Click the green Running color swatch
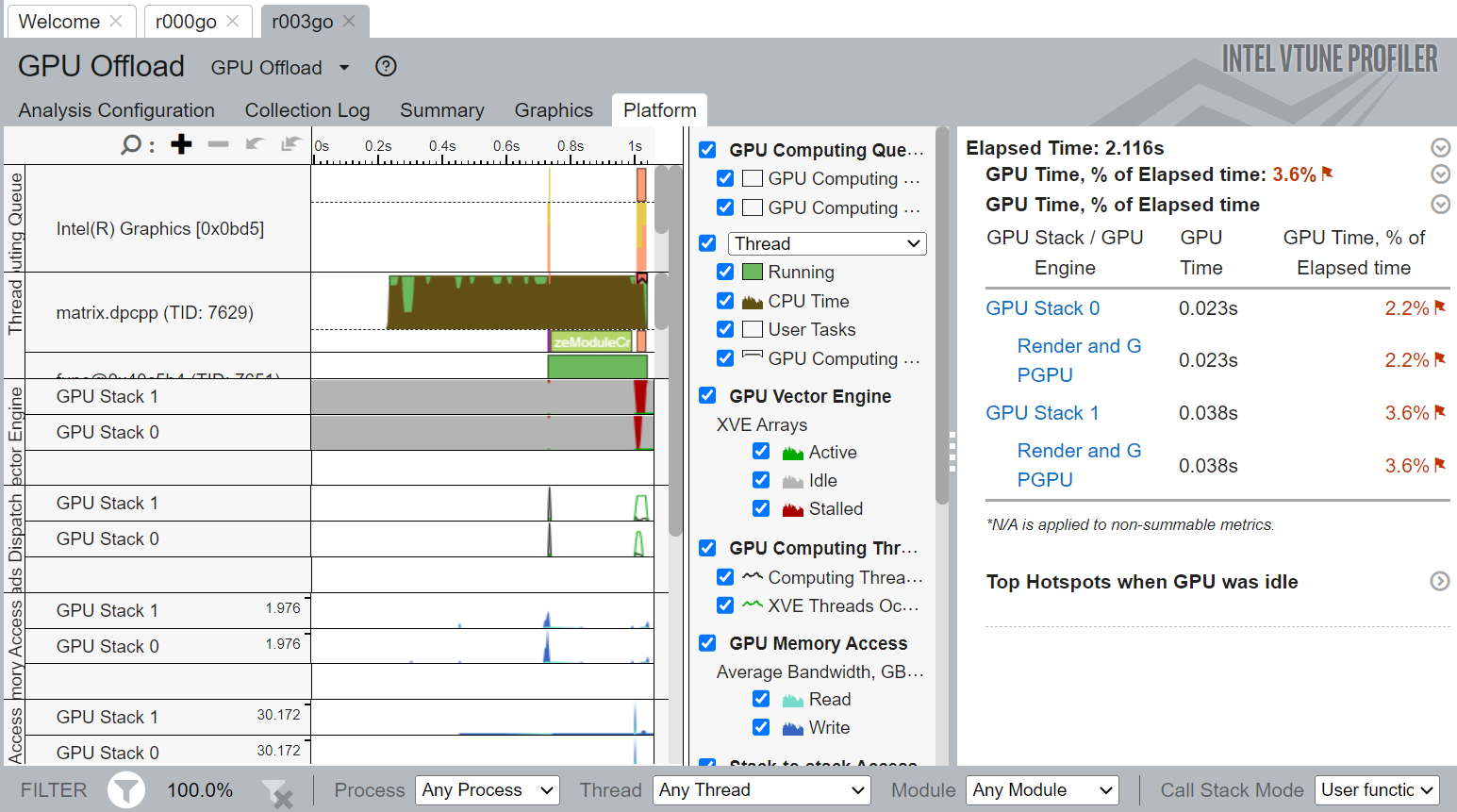1457x812 pixels. [753, 273]
